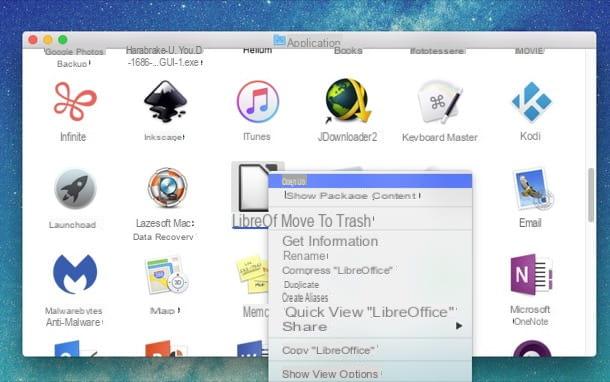The height and width of the screenshot is (382, 610).
Task: Choose Show Package Content
Action: pos(370,196)
